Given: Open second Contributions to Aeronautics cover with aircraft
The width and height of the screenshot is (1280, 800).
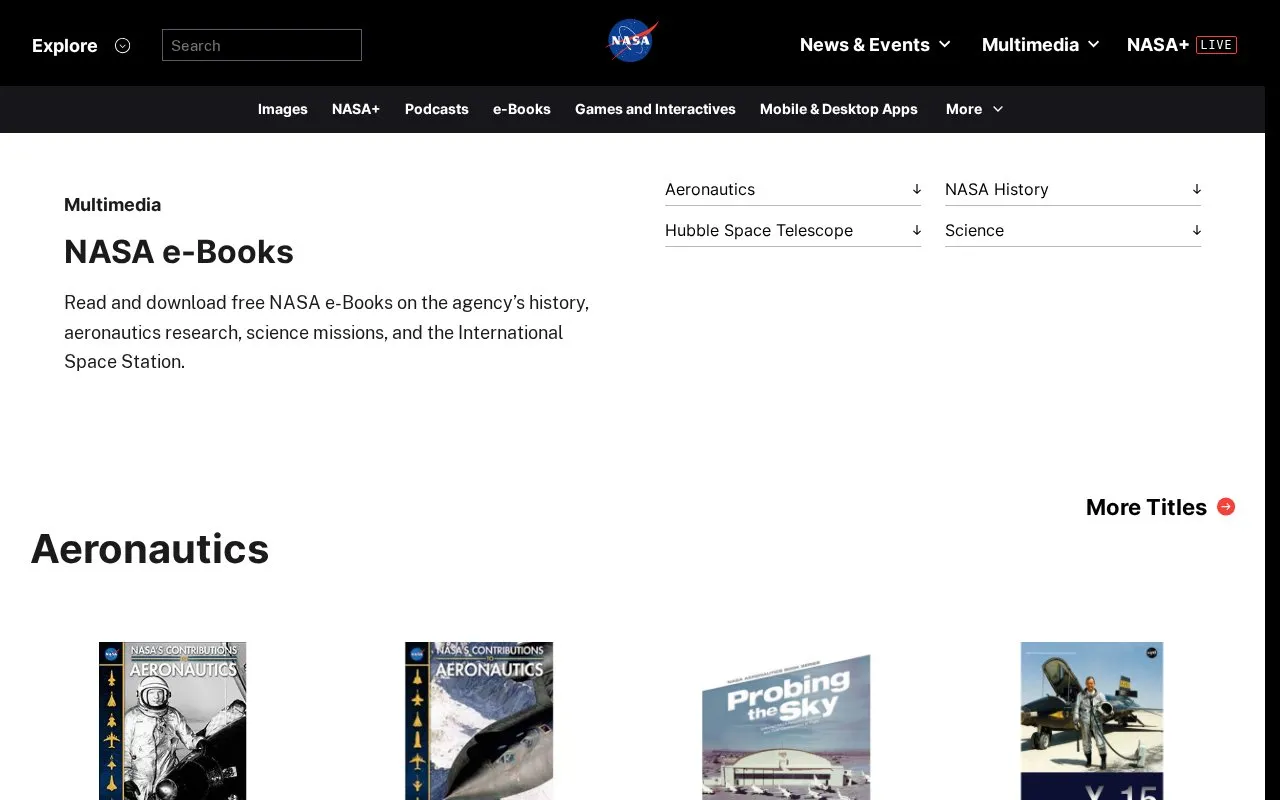Looking at the screenshot, I should pyautogui.click(x=479, y=721).
